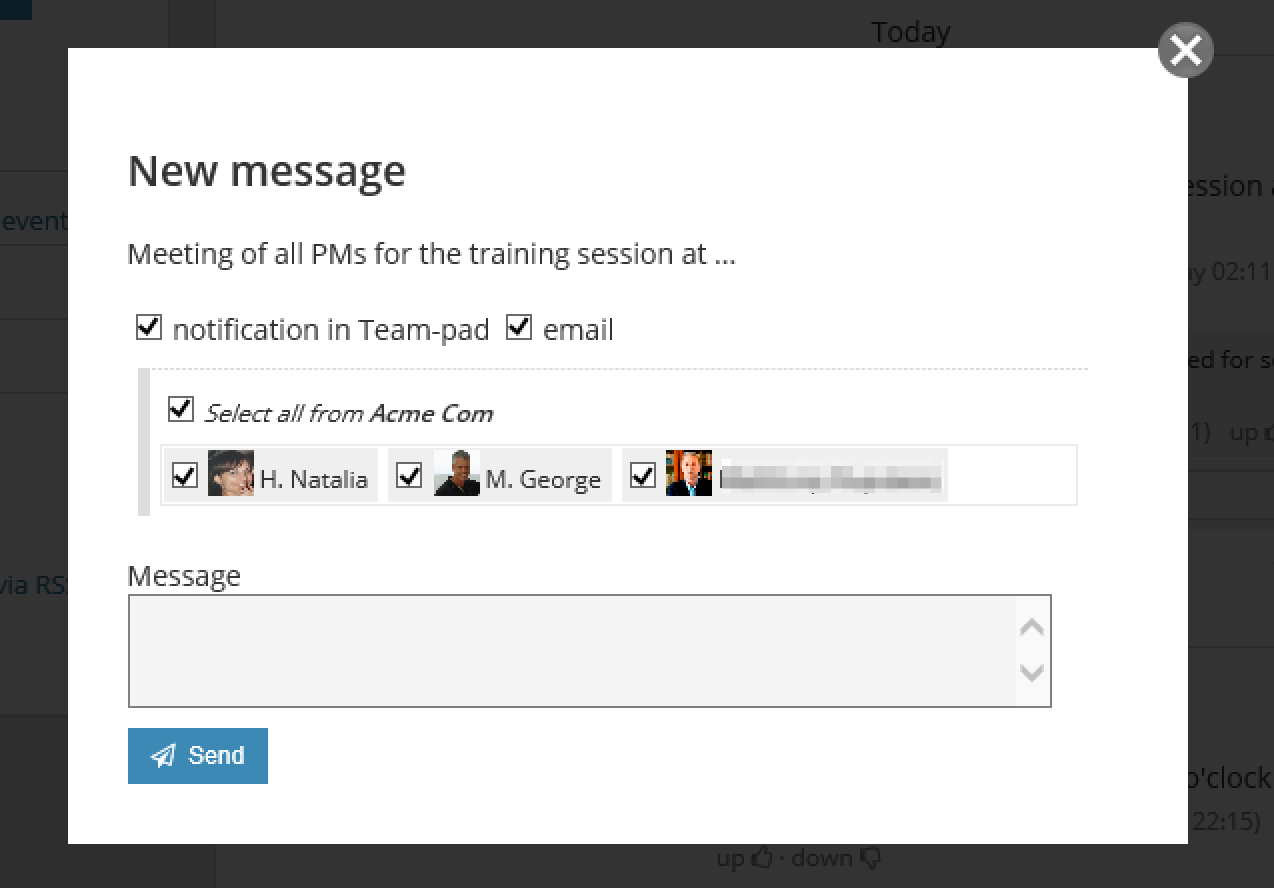Image resolution: width=1274 pixels, height=888 pixels.
Task: Click M. George's avatar photo
Action: (x=458, y=475)
